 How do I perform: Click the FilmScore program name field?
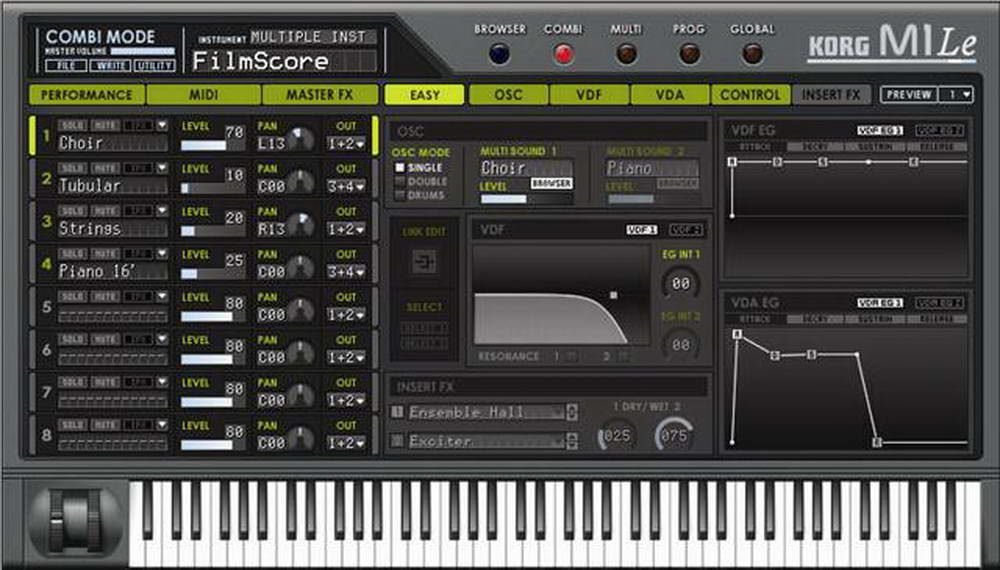pyautogui.click(x=284, y=61)
